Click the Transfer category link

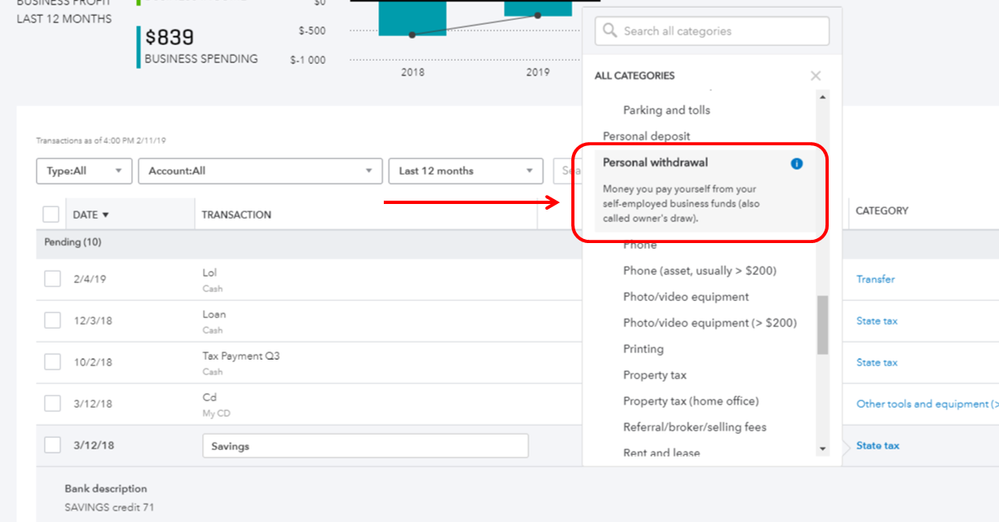[875, 279]
